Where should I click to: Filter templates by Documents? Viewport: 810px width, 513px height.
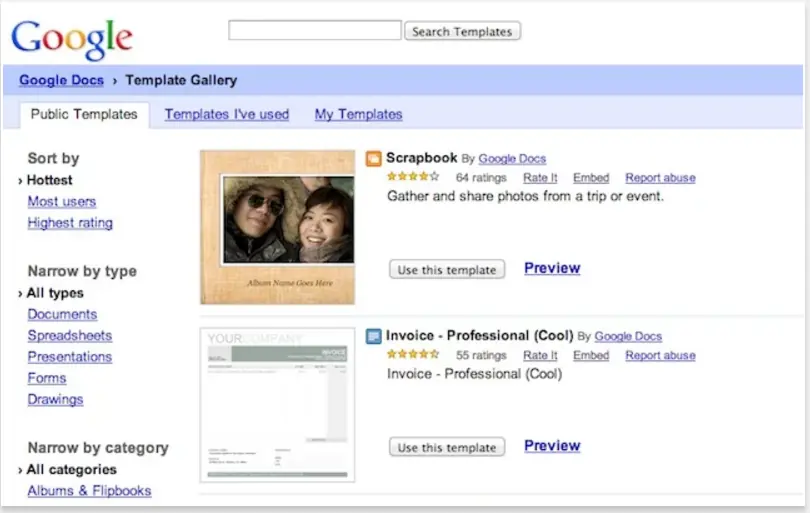[63, 314]
